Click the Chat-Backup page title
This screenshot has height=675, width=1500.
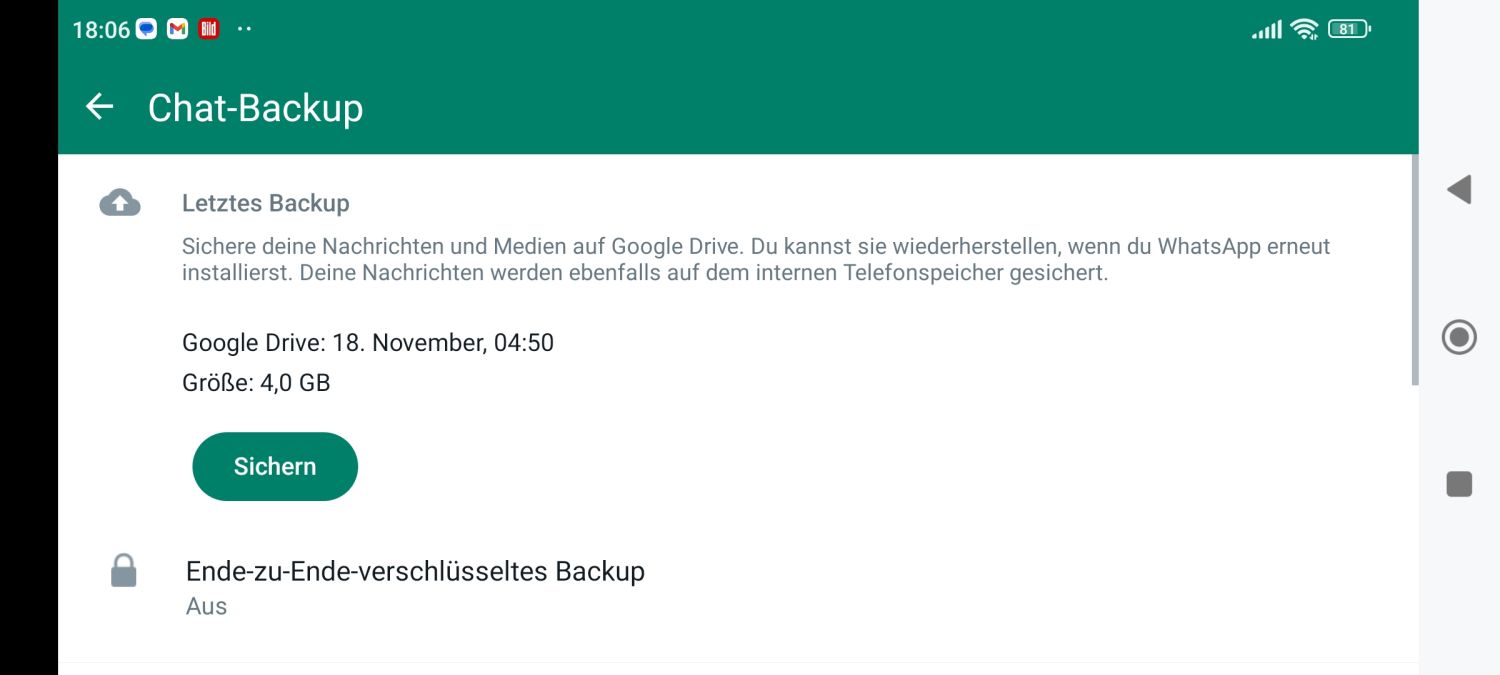coord(255,108)
